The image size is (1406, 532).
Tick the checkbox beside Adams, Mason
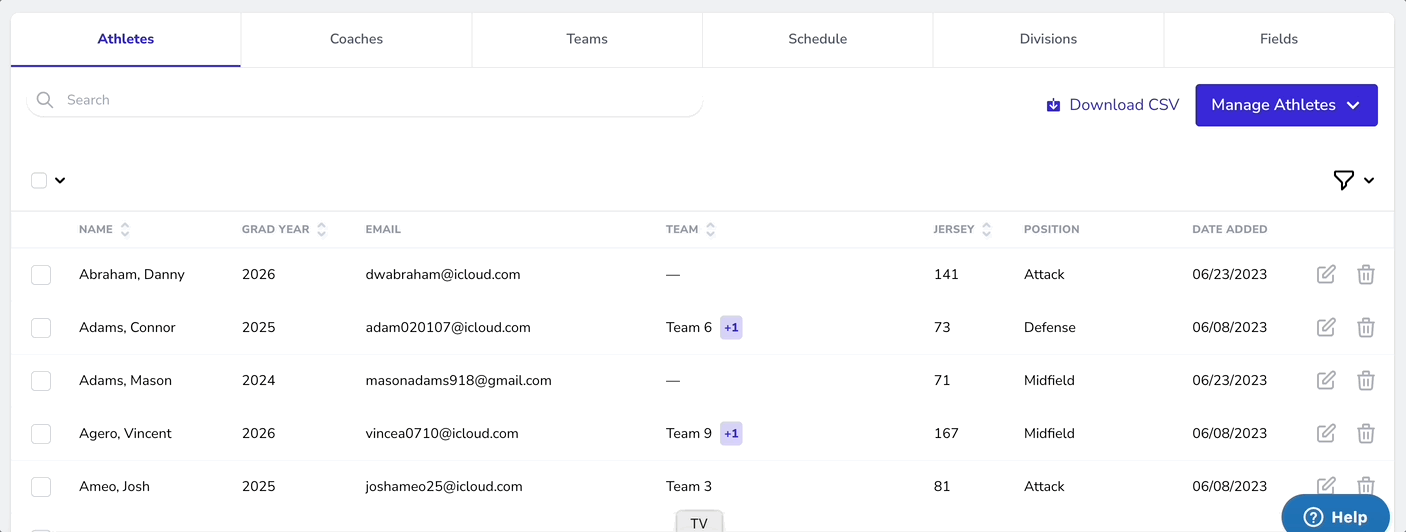point(41,380)
